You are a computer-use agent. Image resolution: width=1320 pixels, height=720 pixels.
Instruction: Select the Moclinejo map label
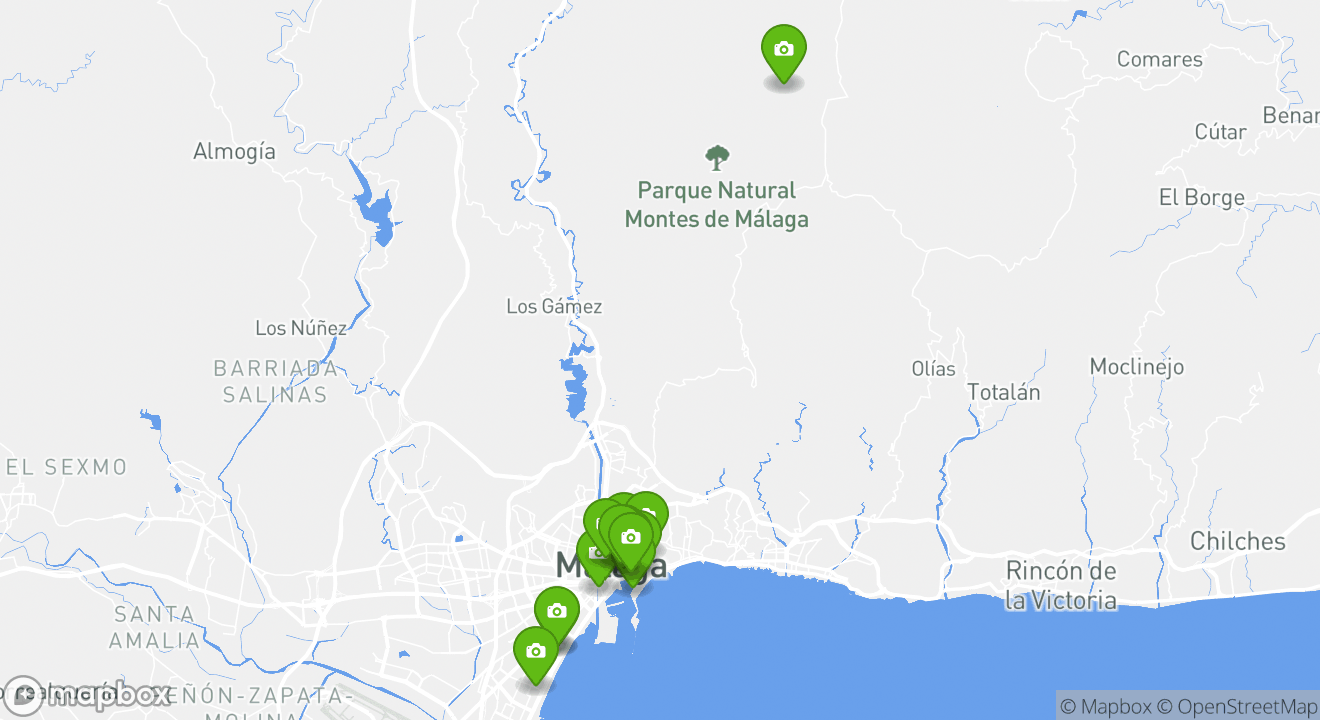[x=1137, y=367]
